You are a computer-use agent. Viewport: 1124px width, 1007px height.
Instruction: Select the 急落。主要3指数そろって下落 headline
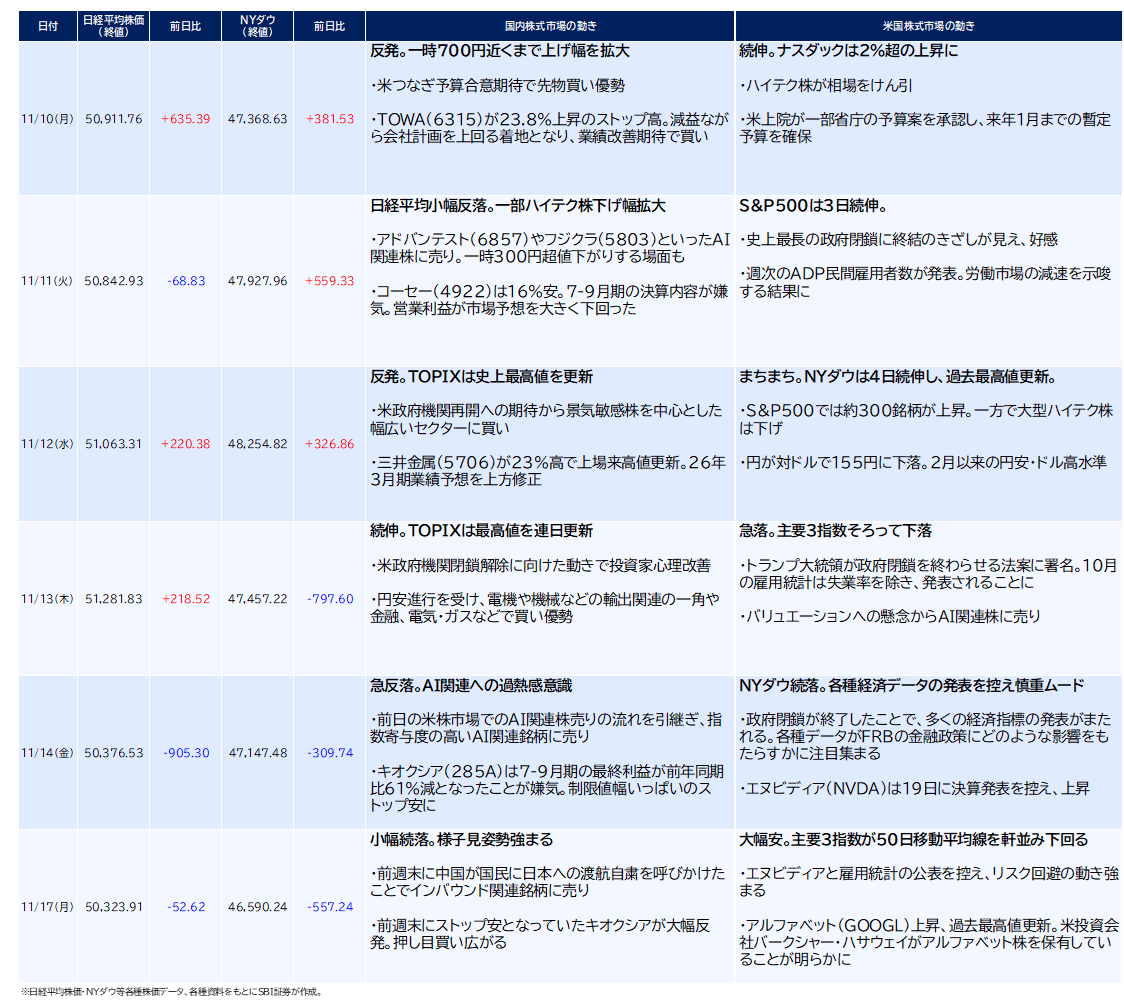(x=835, y=531)
